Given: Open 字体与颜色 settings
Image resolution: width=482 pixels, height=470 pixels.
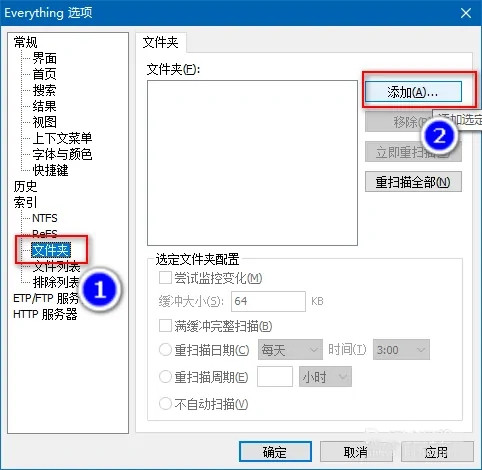Looking at the screenshot, I should [62, 154].
